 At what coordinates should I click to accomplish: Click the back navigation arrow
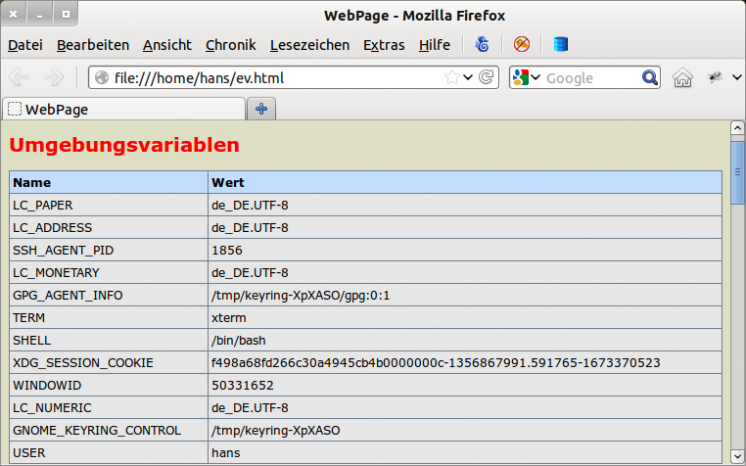click(x=19, y=77)
